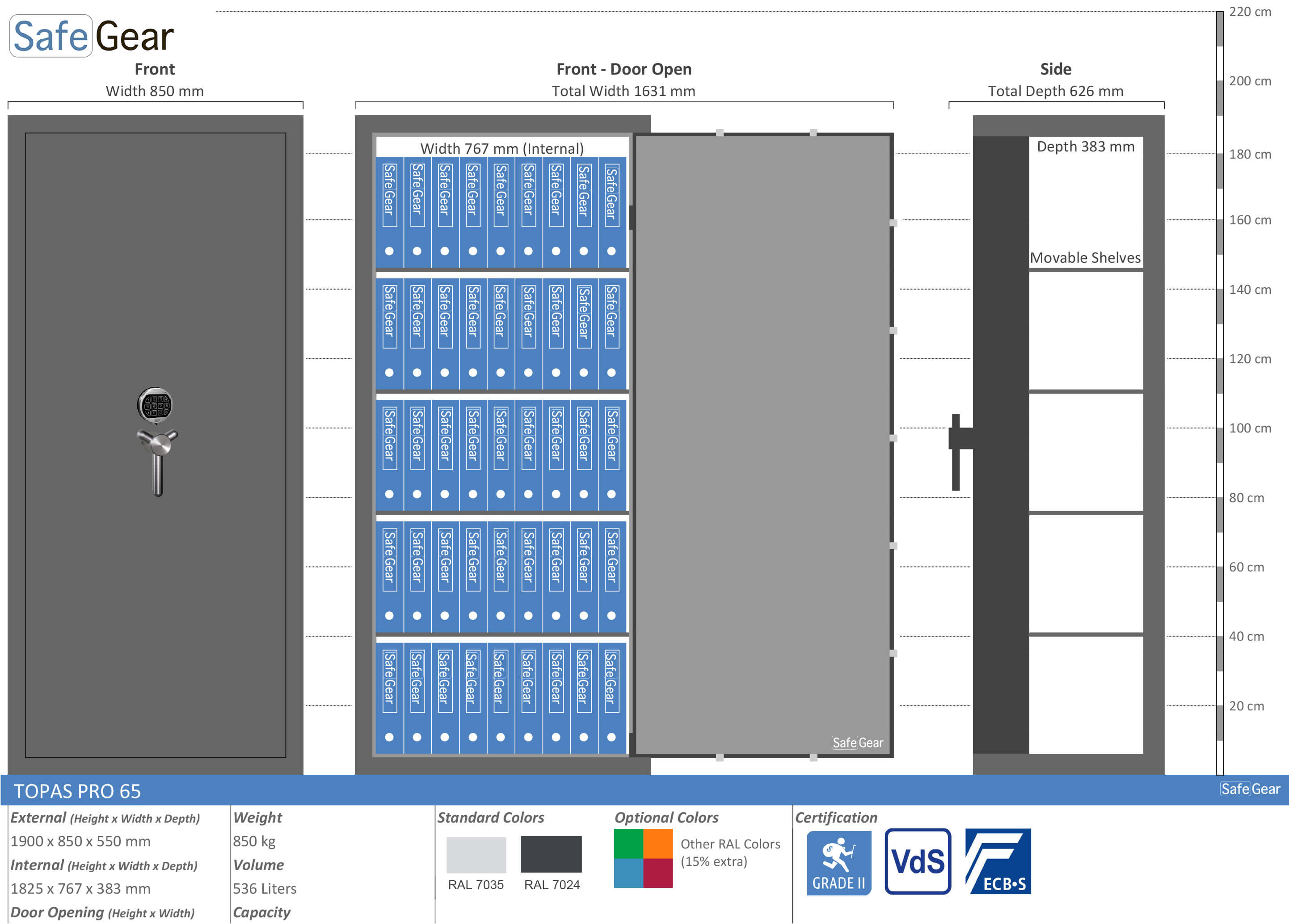This screenshot has width=1289, height=924.
Task: Pick the dark grey RAL 7024 swatch
Action: point(551,854)
